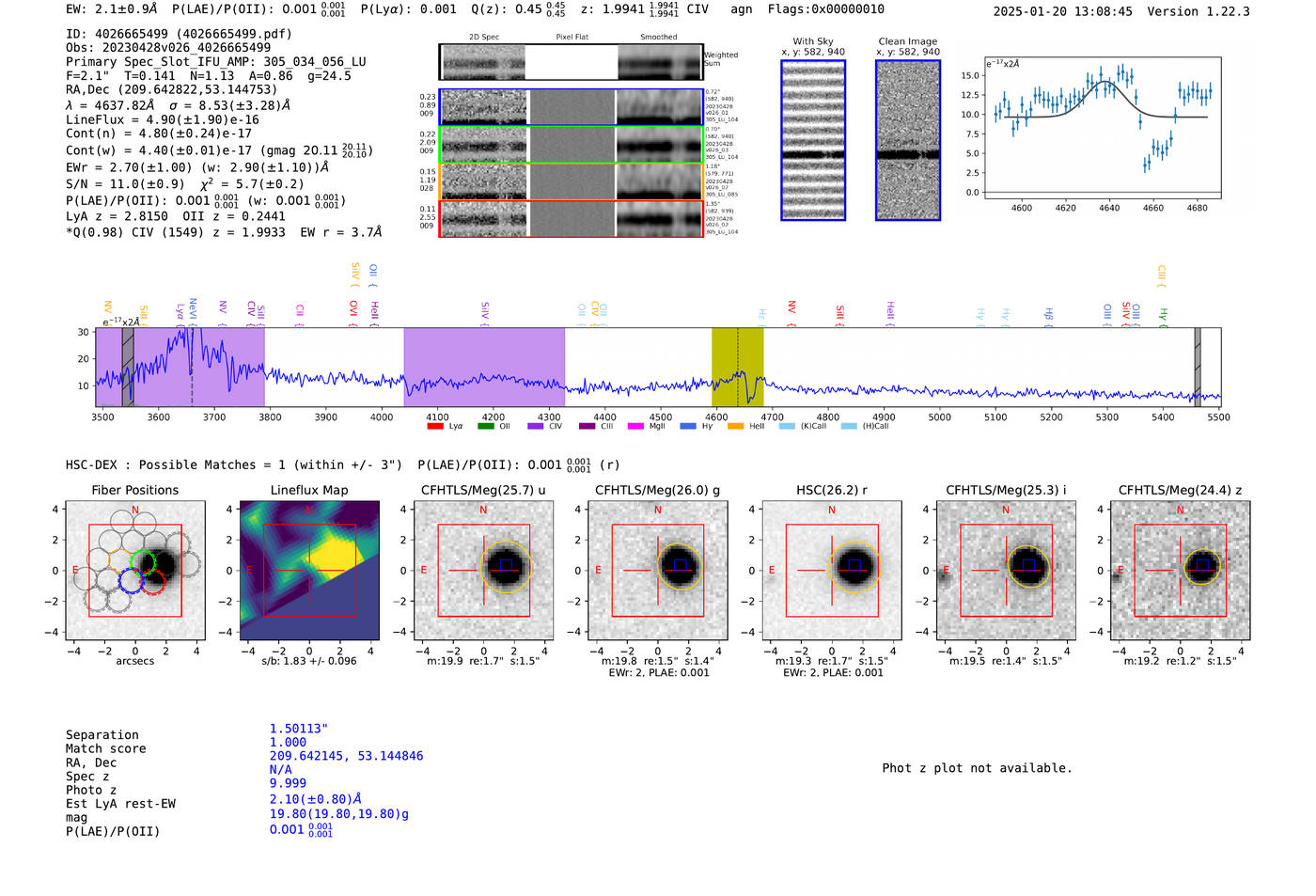Click the hatched gray band near 5460 Å
1316x896 pixels.
point(1198,367)
